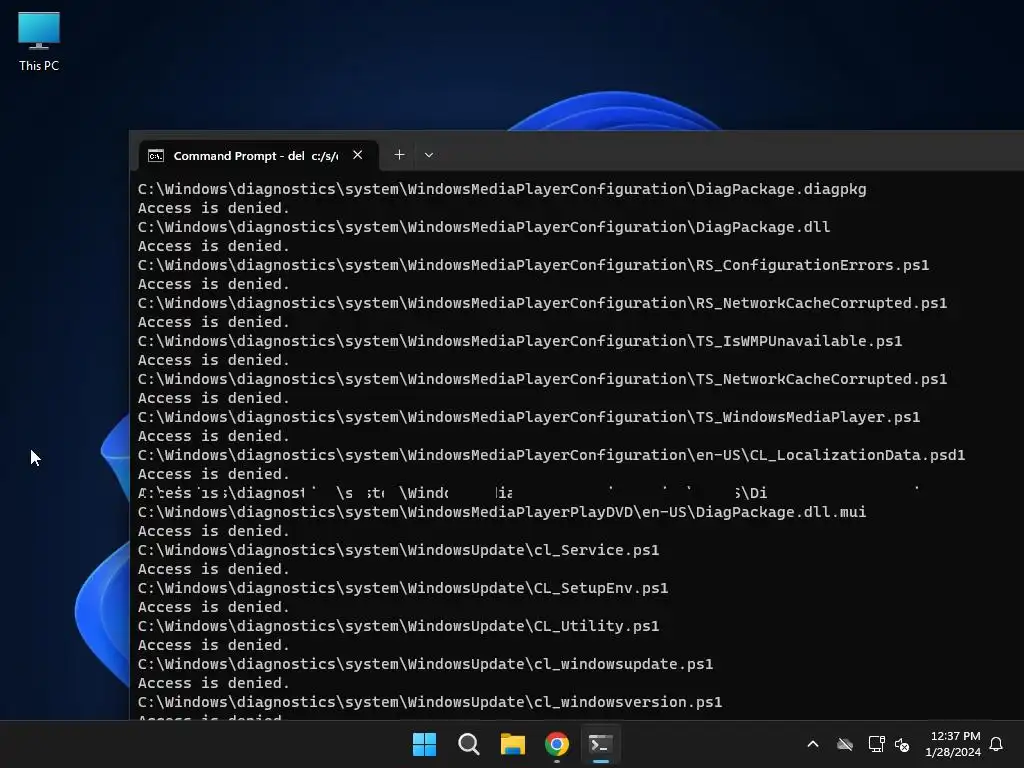Click the CL_LocalizationData.psd1 line
Image resolution: width=1024 pixels, height=768 pixels.
pyautogui.click(x=551, y=455)
